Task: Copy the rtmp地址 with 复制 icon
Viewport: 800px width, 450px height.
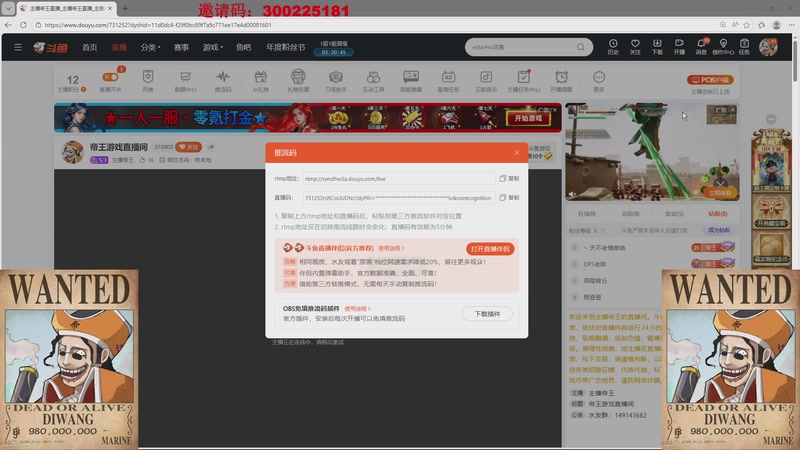Action: click(x=509, y=179)
